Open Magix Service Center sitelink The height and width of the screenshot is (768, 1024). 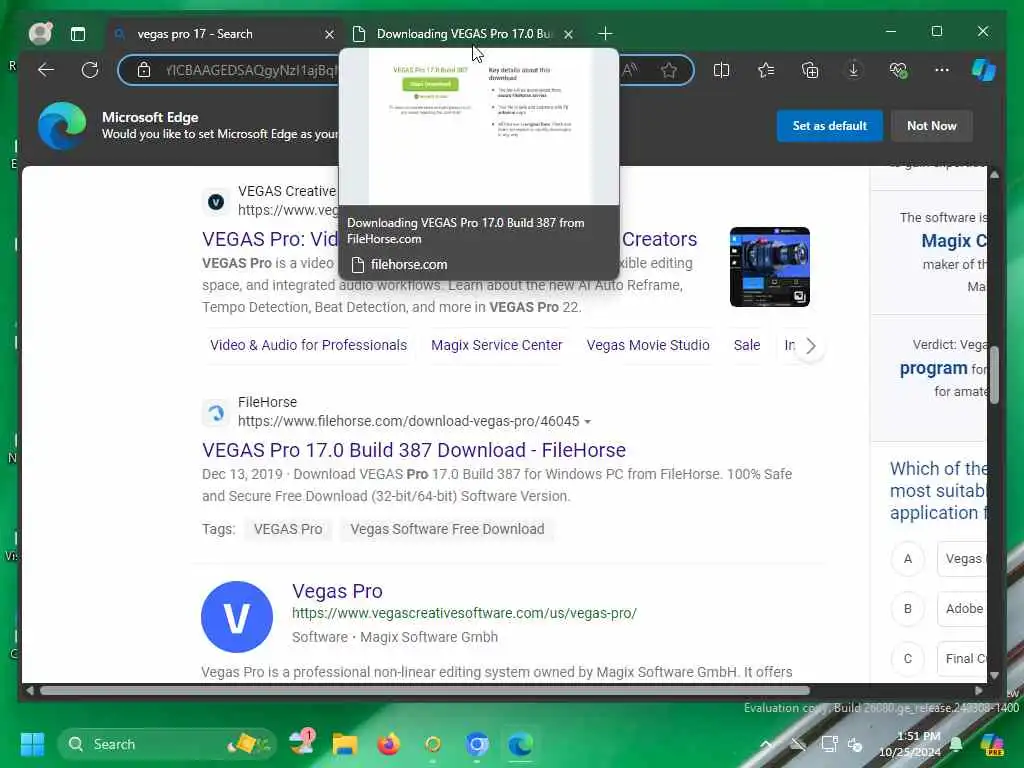496,345
